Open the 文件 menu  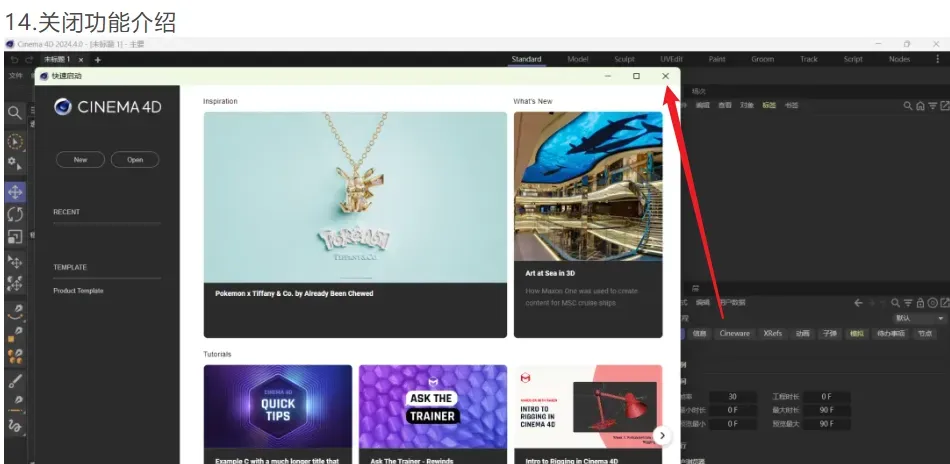pos(16,76)
